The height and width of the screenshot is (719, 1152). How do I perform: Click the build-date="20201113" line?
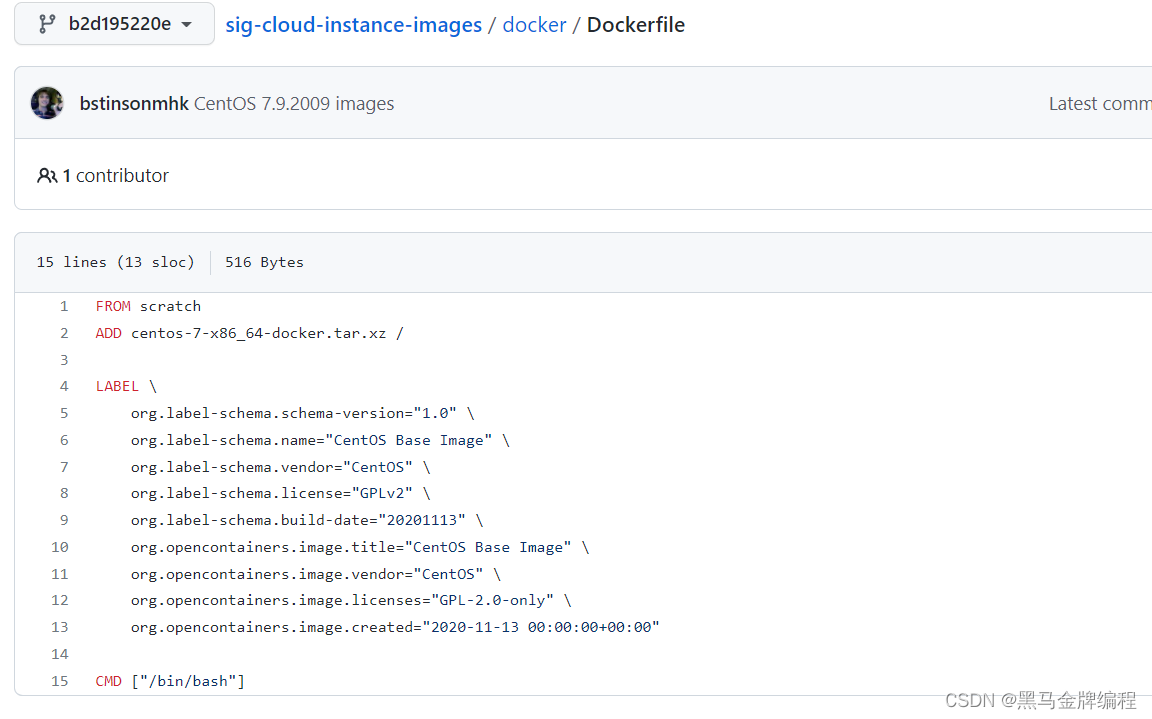coord(307,520)
